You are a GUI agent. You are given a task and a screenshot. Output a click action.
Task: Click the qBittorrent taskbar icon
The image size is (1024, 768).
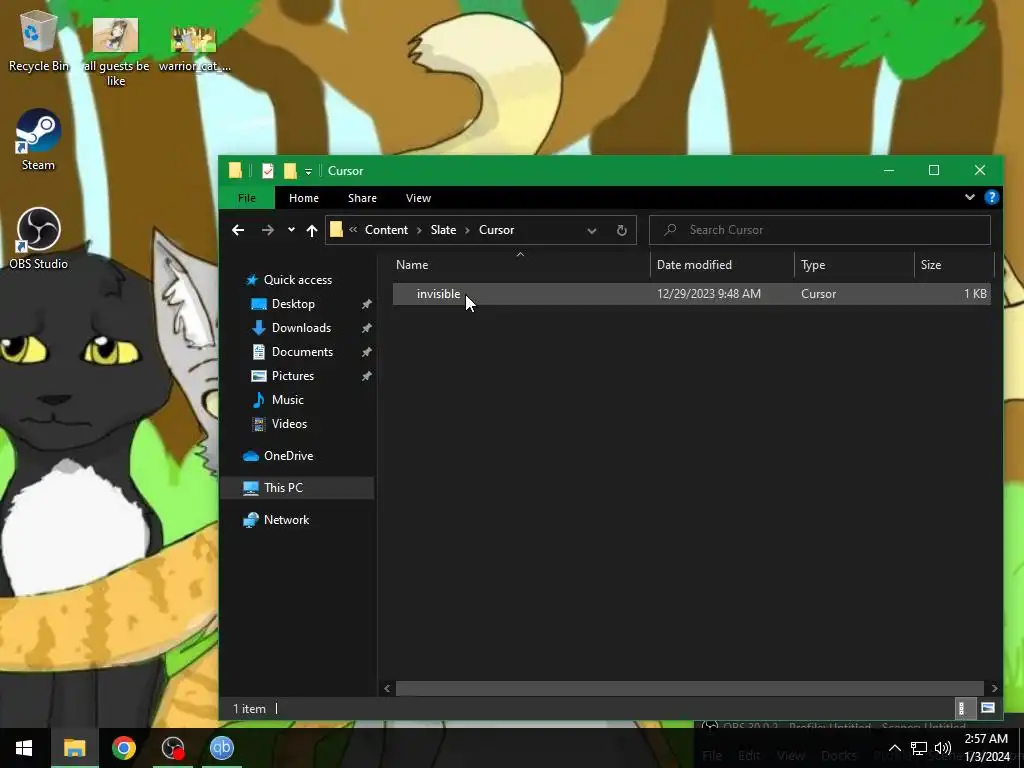[x=221, y=748]
